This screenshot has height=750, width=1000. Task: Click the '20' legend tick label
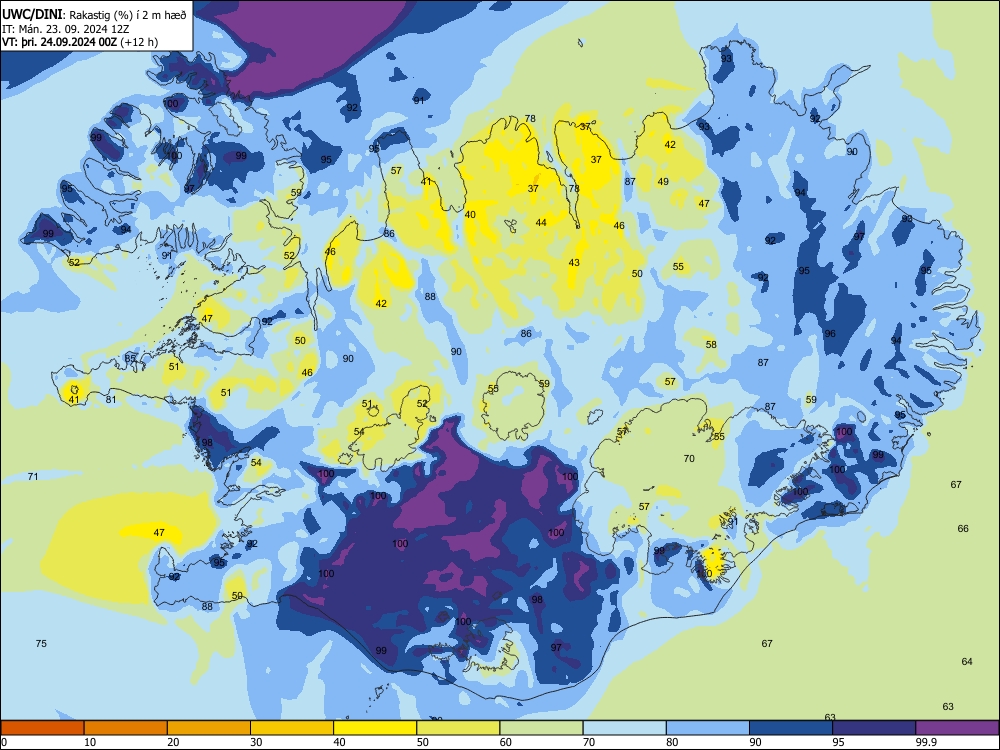pyautogui.click(x=173, y=742)
